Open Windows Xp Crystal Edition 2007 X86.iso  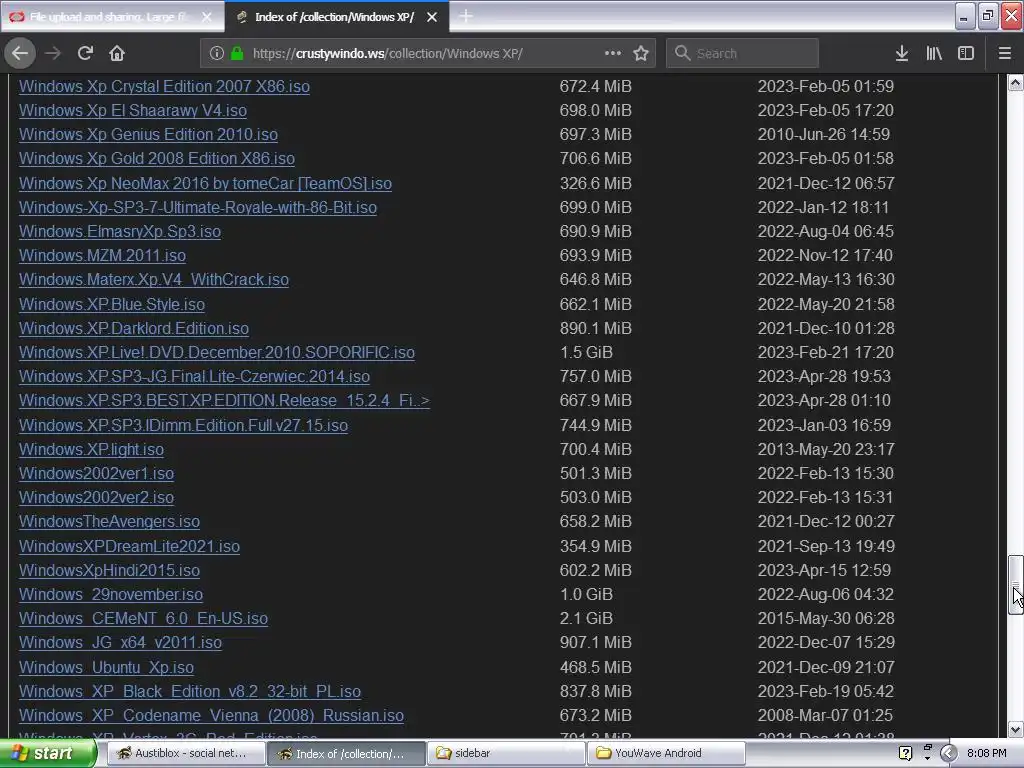[x=165, y=86]
